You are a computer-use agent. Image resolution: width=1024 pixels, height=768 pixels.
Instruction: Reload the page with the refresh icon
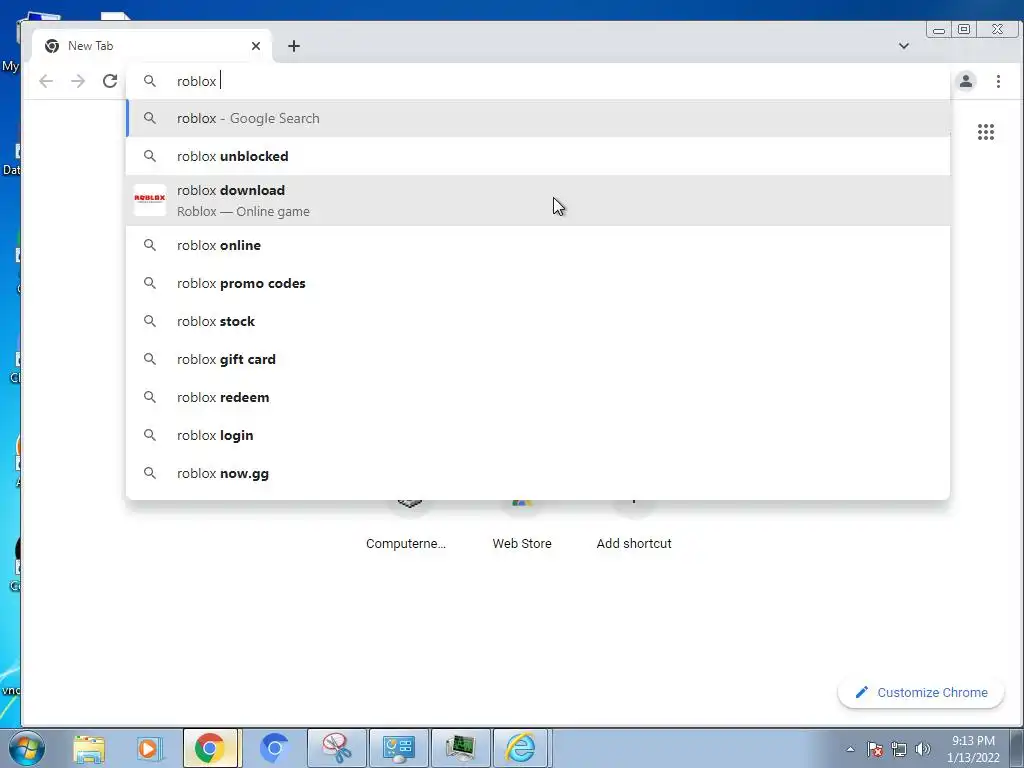coord(110,81)
